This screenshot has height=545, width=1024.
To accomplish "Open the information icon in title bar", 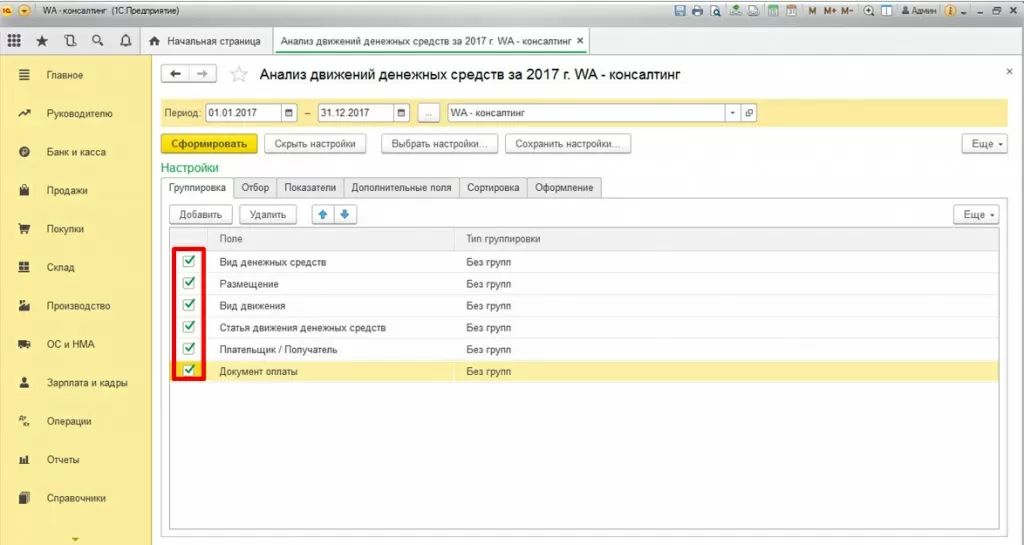I will 950,10.
